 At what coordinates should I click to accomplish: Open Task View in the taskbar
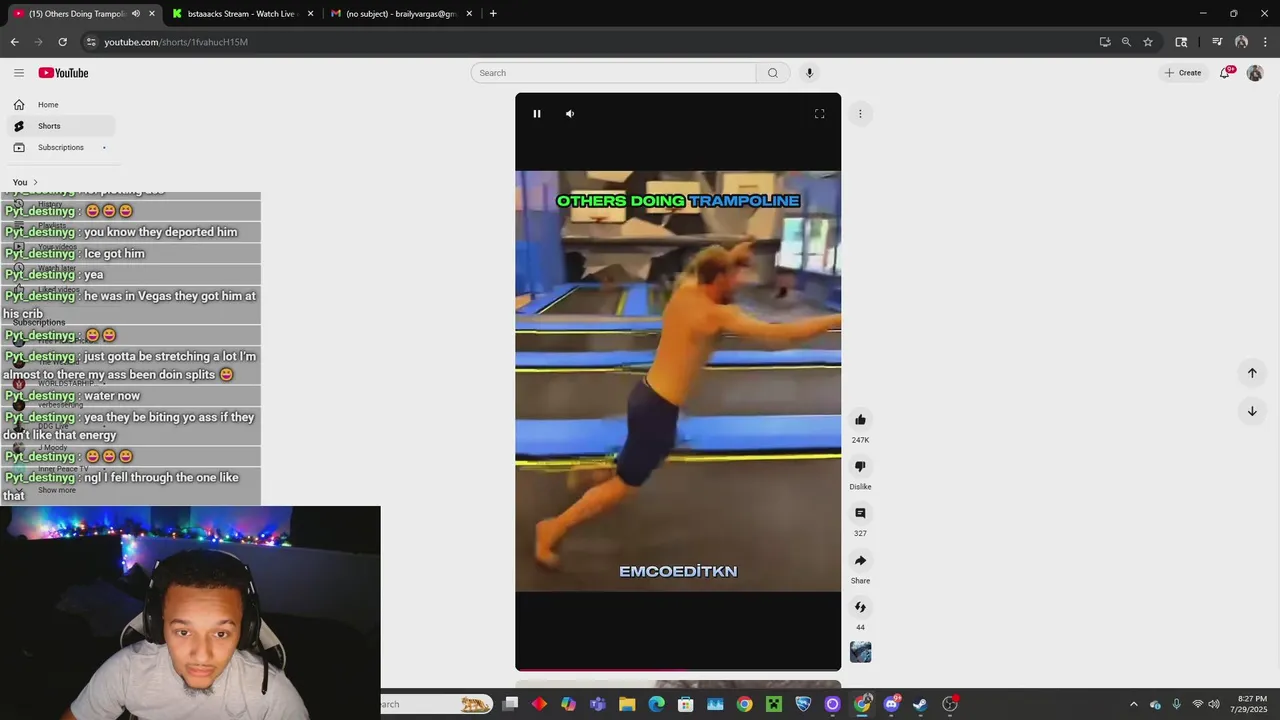(510, 704)
